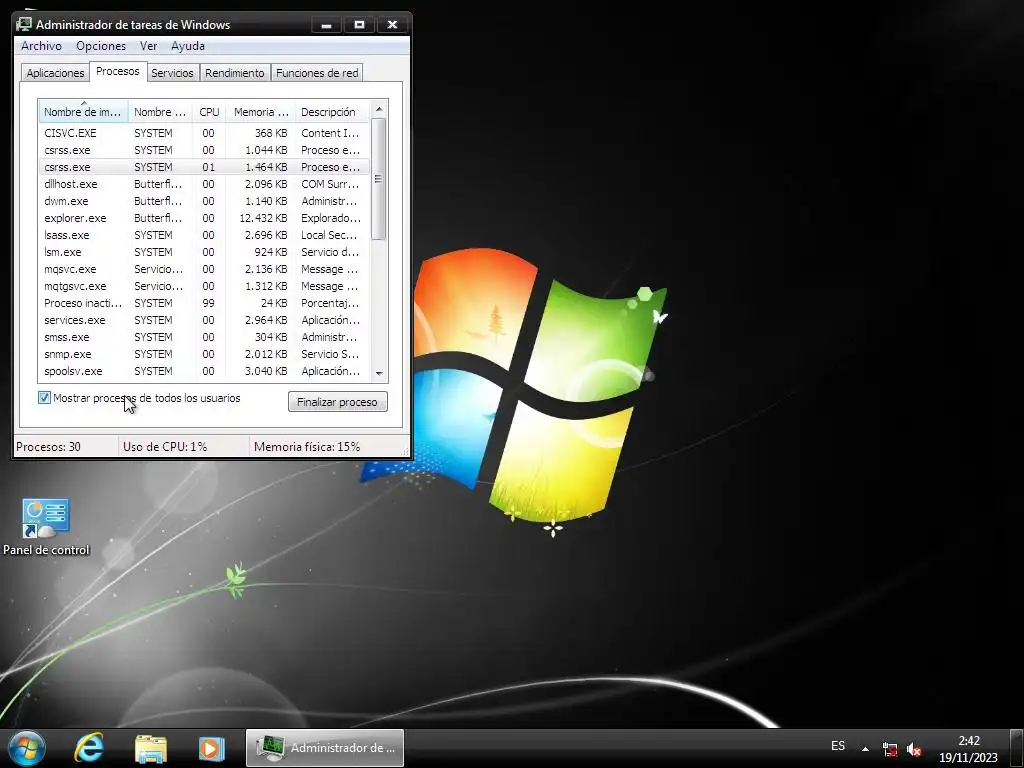The height and width of the screenshot is (768, 1024).
Task: Click Show desktop strip at taskbar edge
Action: point(1017,748)
